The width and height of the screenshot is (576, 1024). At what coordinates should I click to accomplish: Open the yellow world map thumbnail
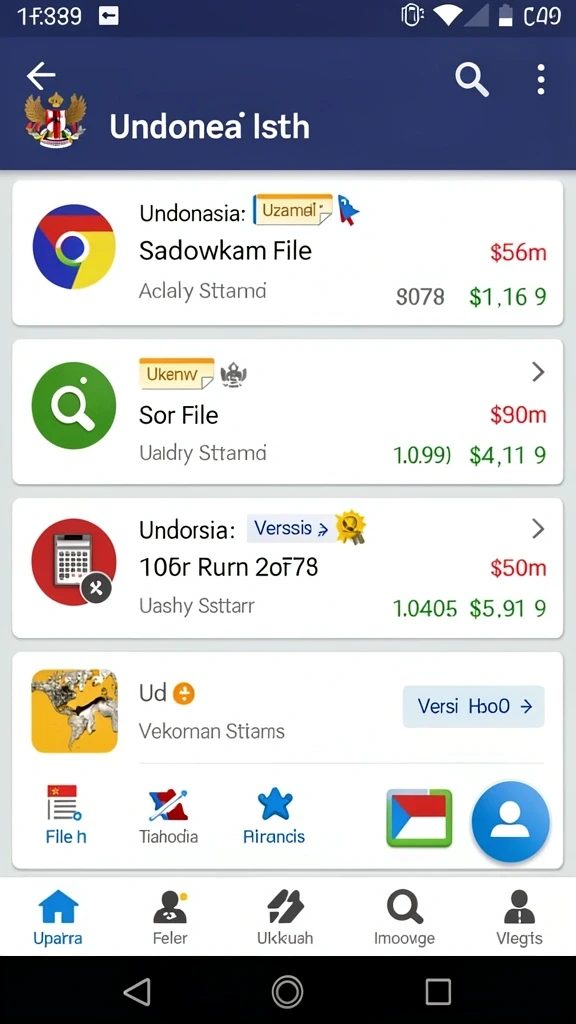click(x=74, y=711)
